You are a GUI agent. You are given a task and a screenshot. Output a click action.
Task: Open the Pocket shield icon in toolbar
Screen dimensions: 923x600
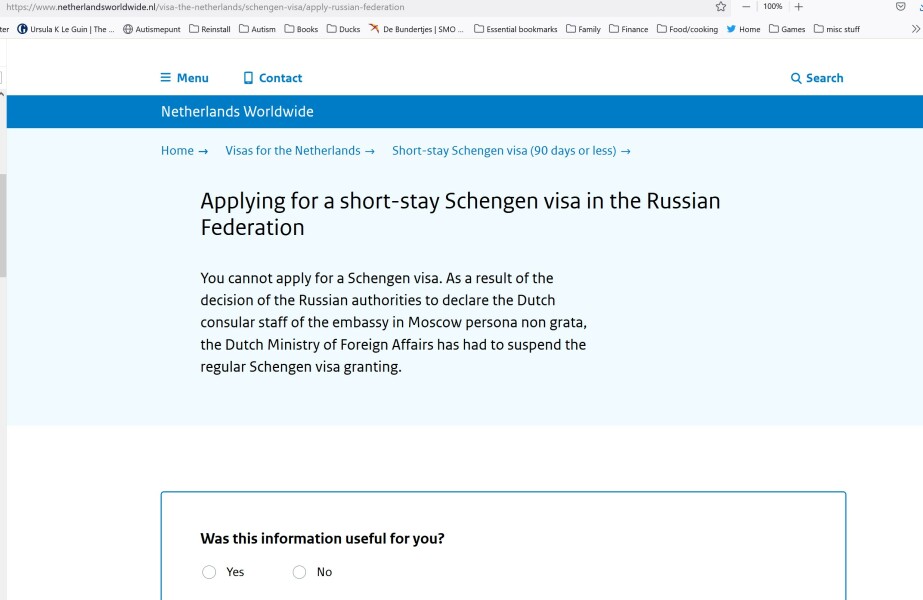pos(900,7)
